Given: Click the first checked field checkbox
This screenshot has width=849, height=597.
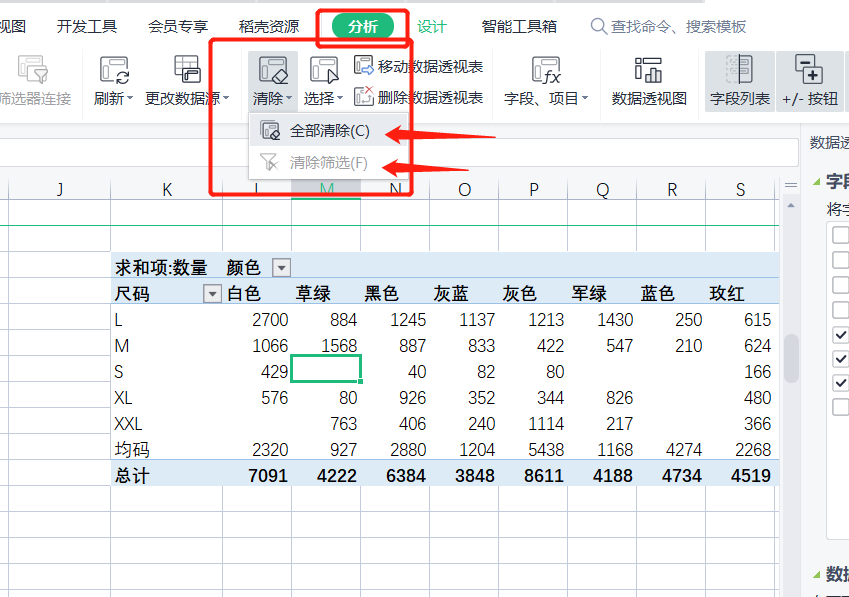Looking at the screenshot, I should pyautogui.click(x=840, y=334).
